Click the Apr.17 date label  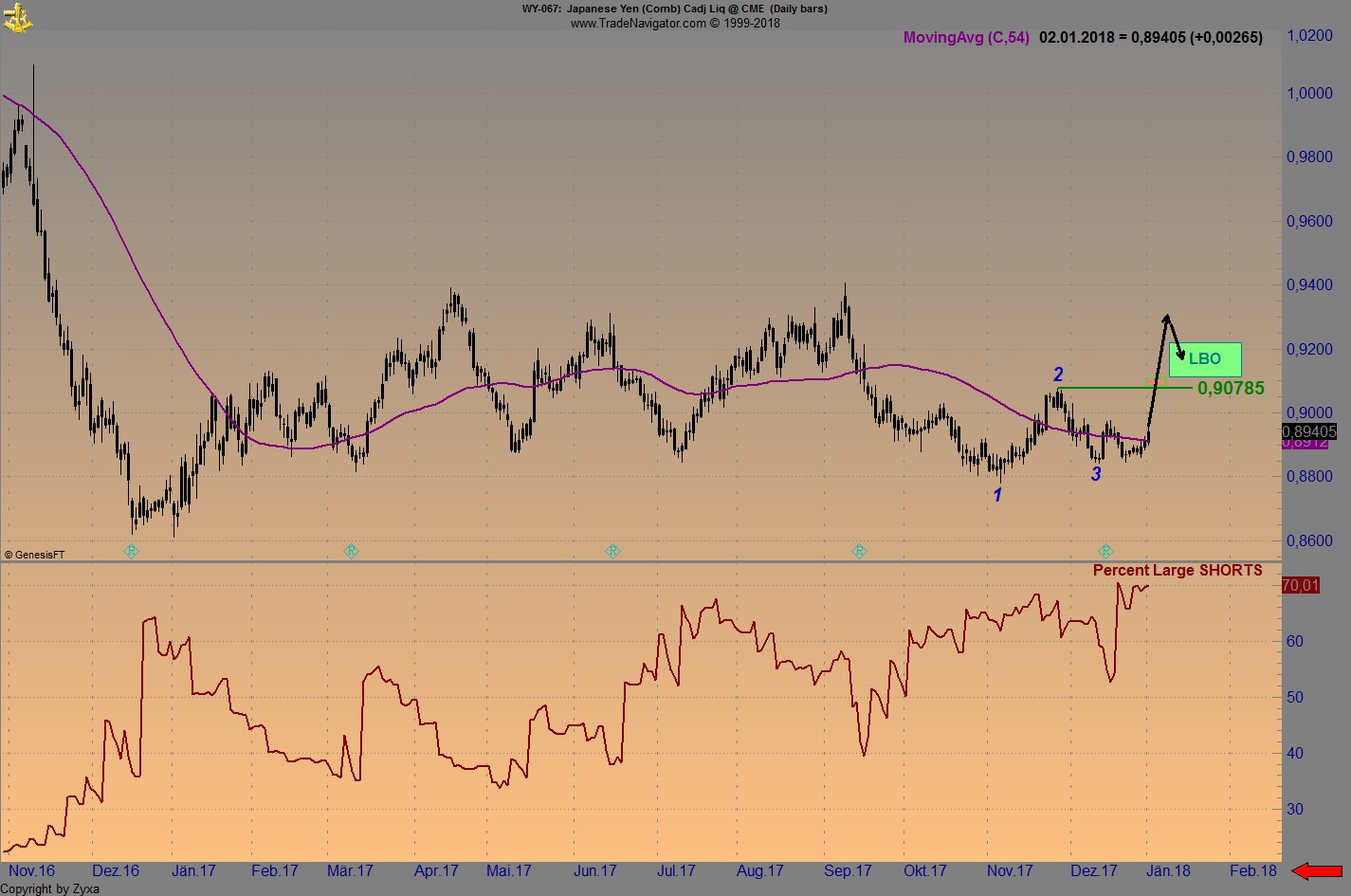click(436, 870)
